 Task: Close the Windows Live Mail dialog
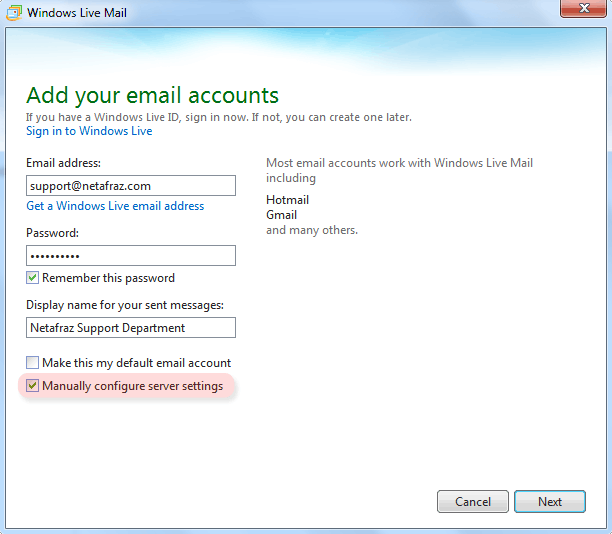pyautogui.click(x=583, y=9)
